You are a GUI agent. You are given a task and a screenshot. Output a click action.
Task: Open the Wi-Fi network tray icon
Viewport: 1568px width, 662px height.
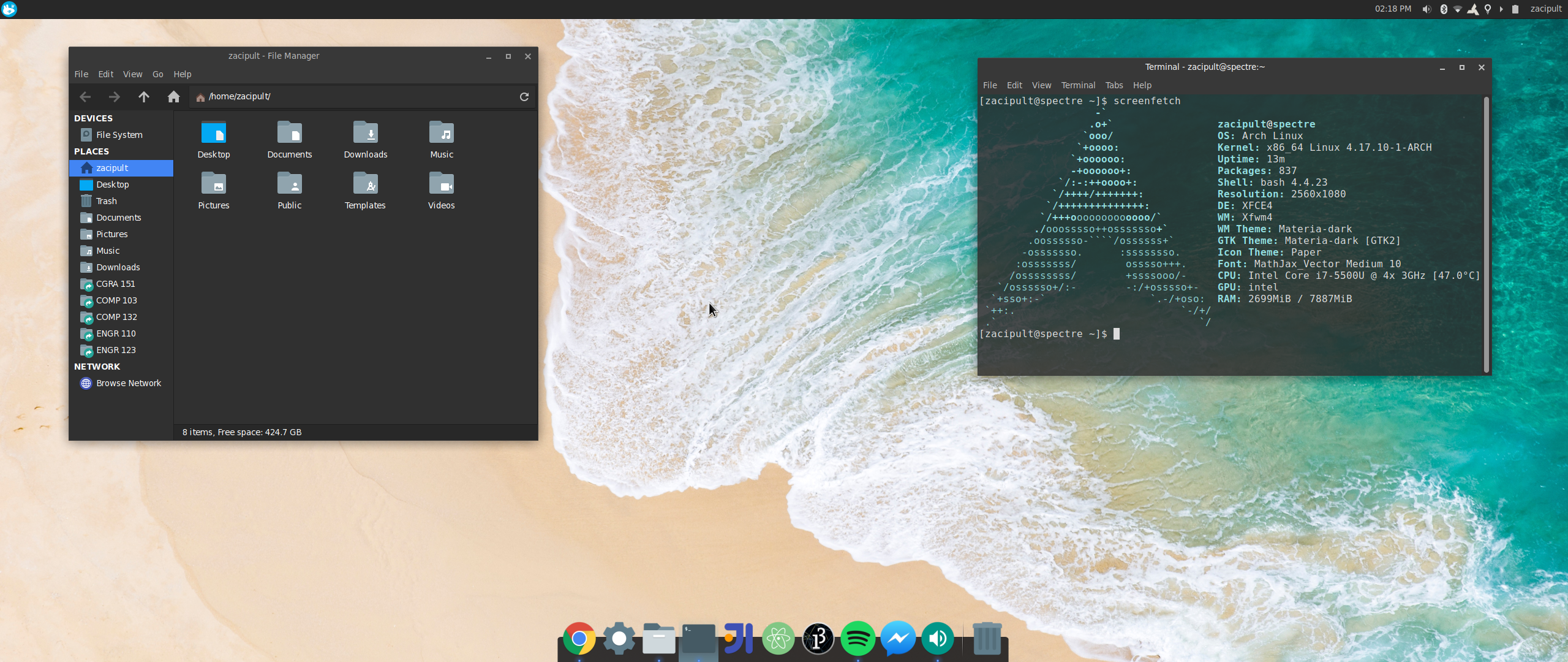[1458, 9]
